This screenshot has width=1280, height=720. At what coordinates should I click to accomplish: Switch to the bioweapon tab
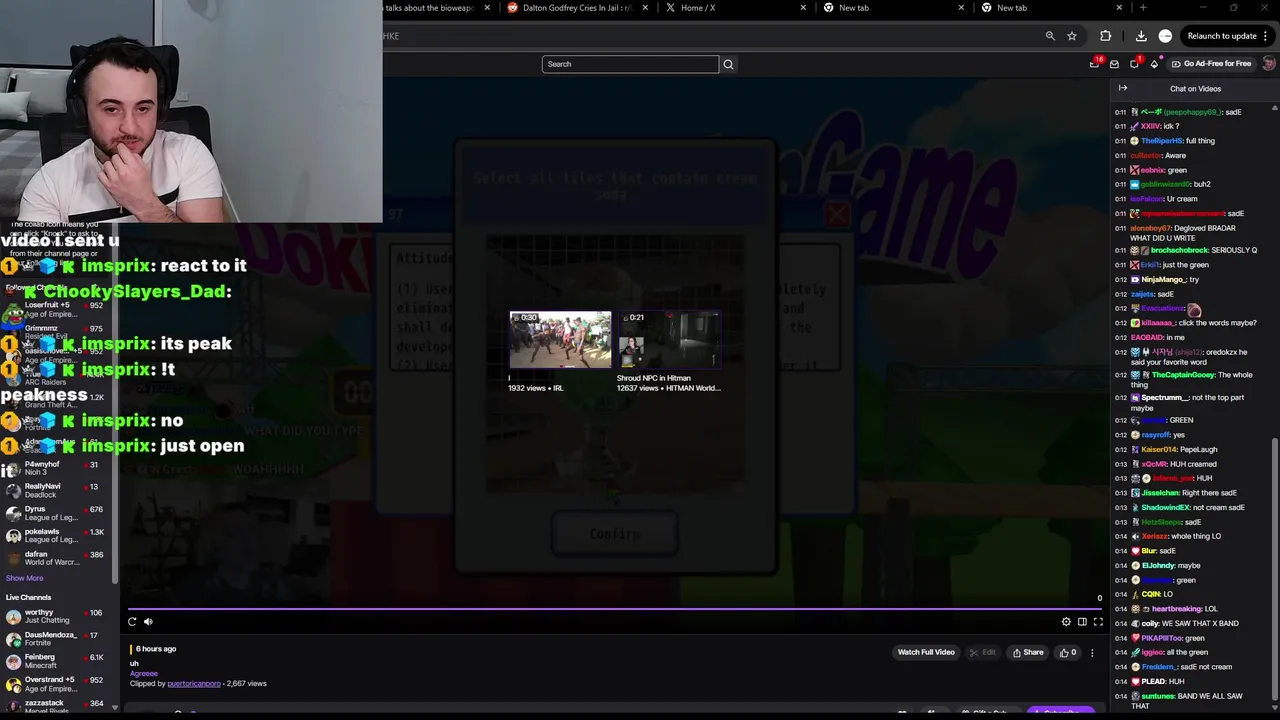click(430, 8)
